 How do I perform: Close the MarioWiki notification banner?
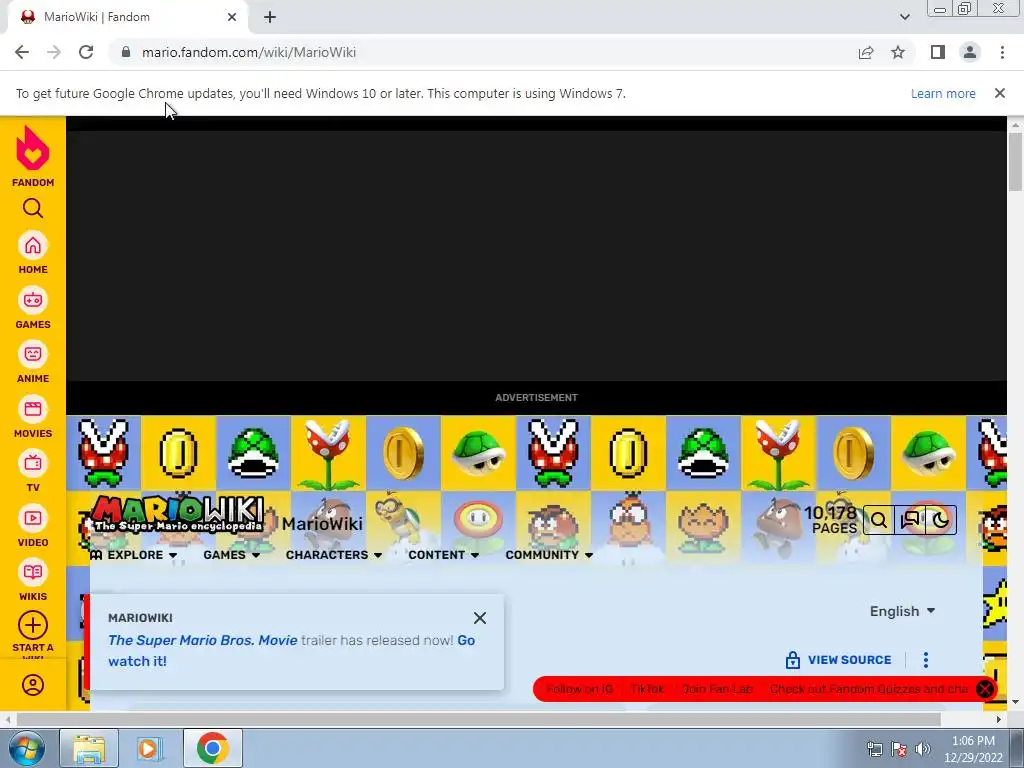[x=480, y=618]
